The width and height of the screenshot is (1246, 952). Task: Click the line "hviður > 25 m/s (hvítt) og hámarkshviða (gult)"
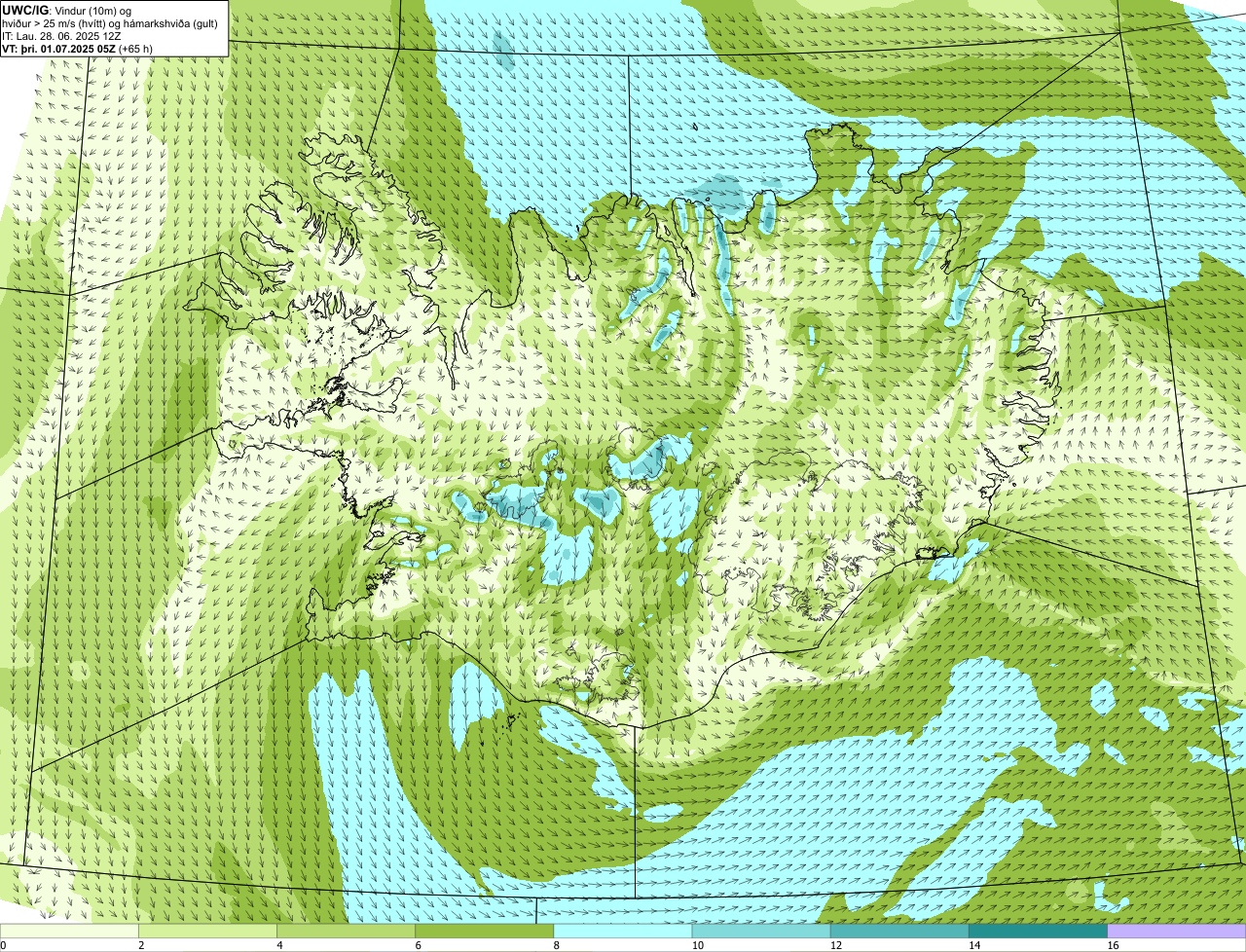pos(110,23)
